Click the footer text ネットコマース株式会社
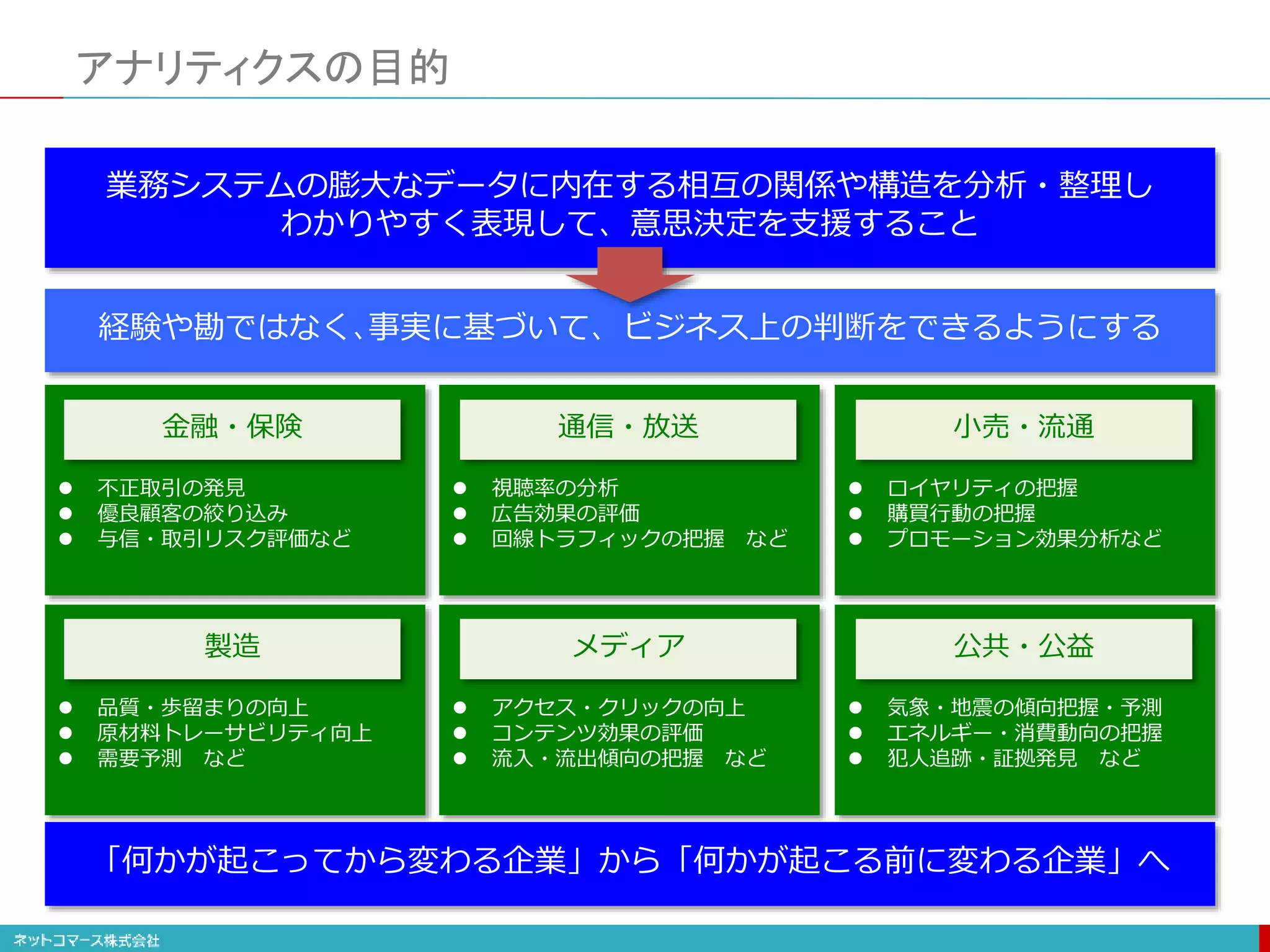1270x952 pixels. coord(87,940)
